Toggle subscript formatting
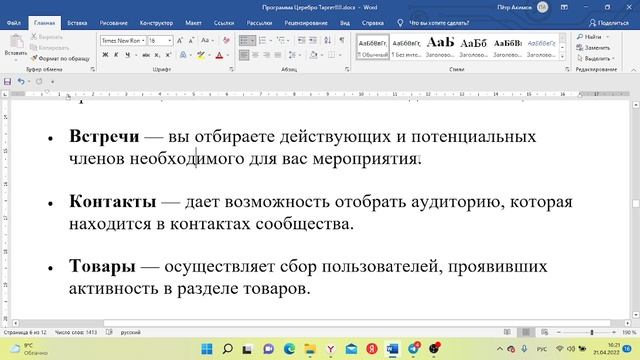 [157, 55]
